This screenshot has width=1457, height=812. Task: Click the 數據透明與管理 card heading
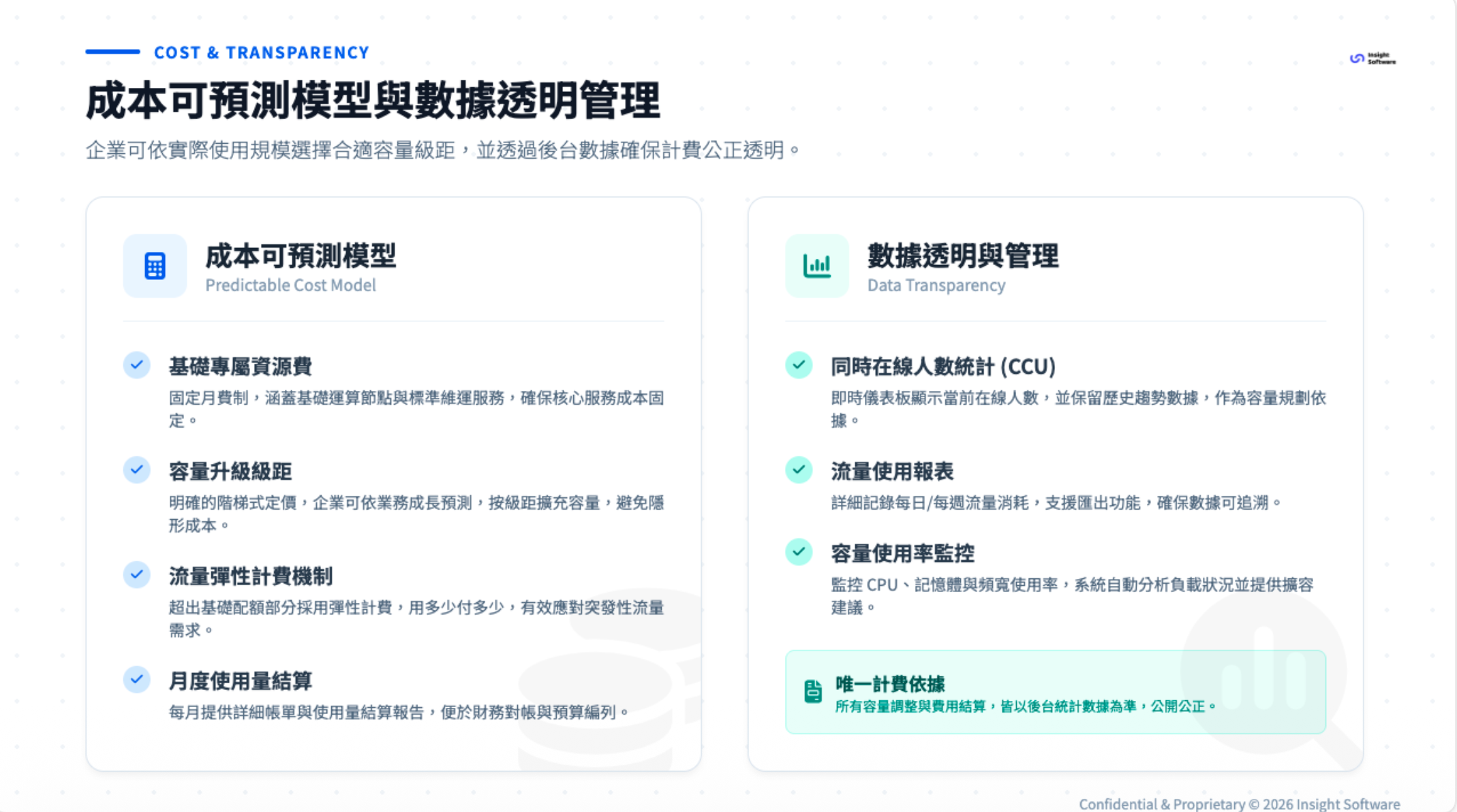tap(962, 256)
